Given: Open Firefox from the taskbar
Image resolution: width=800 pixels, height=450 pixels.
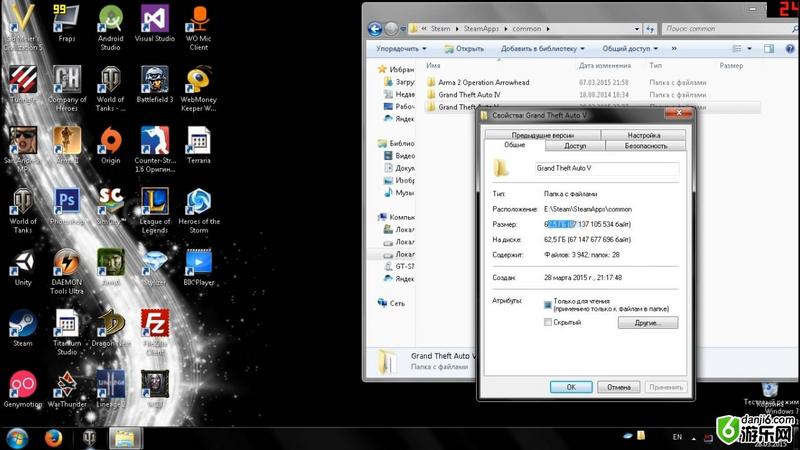Looking at the screenshot, I should [53, 438].
